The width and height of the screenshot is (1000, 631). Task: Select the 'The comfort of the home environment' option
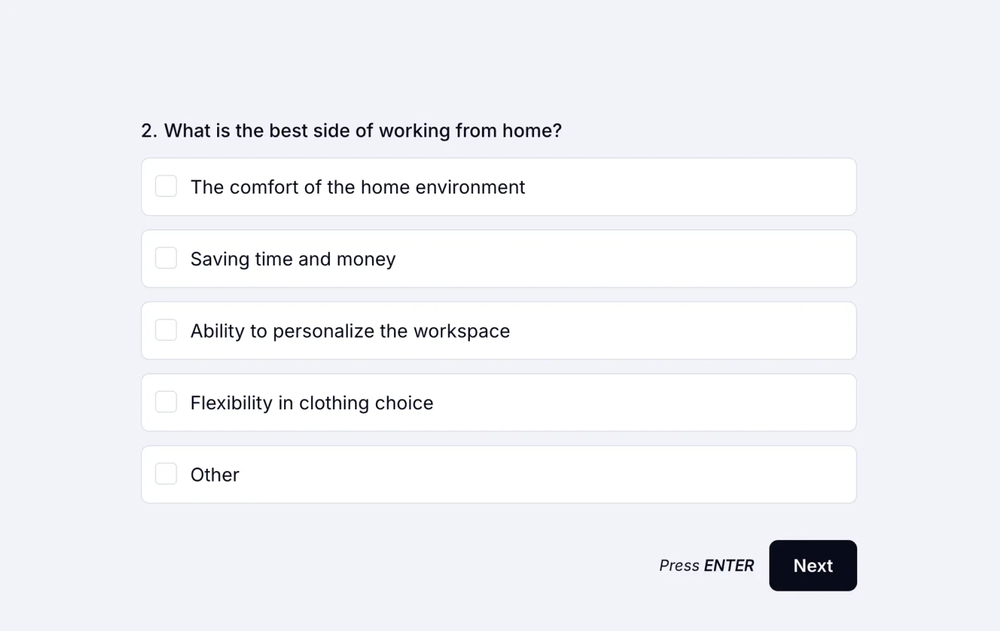pos(498,186)
